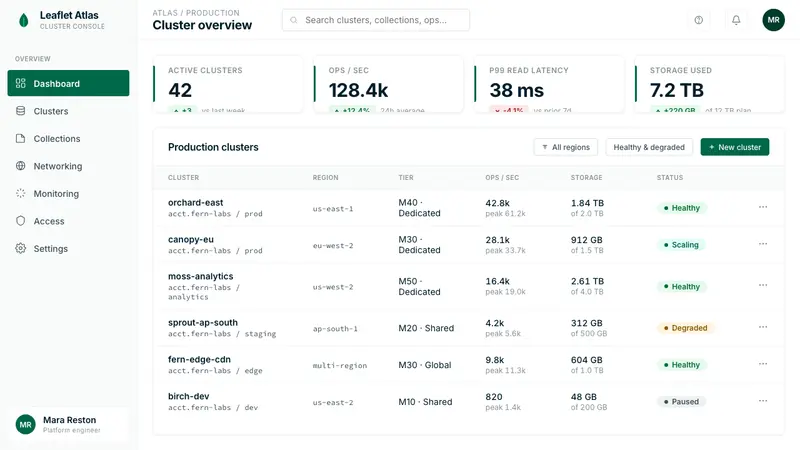The height and width of the screenshot is (450, 800).
Task: Open the All regions filter
Action: pos(565,147)
